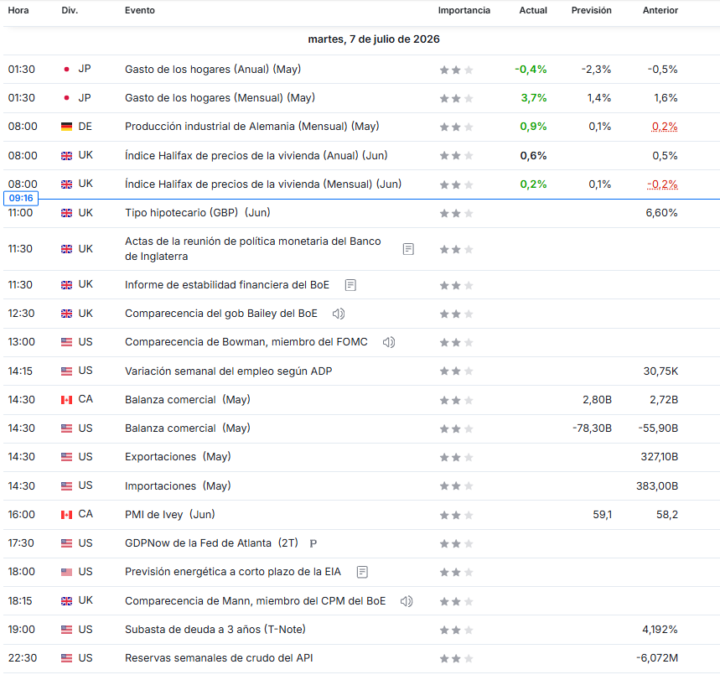Image resolution: width=720 pixels, height=680 pixels.
Task: Click report icon next to Informe de estabilidad financiera
Action: point(350,285)
